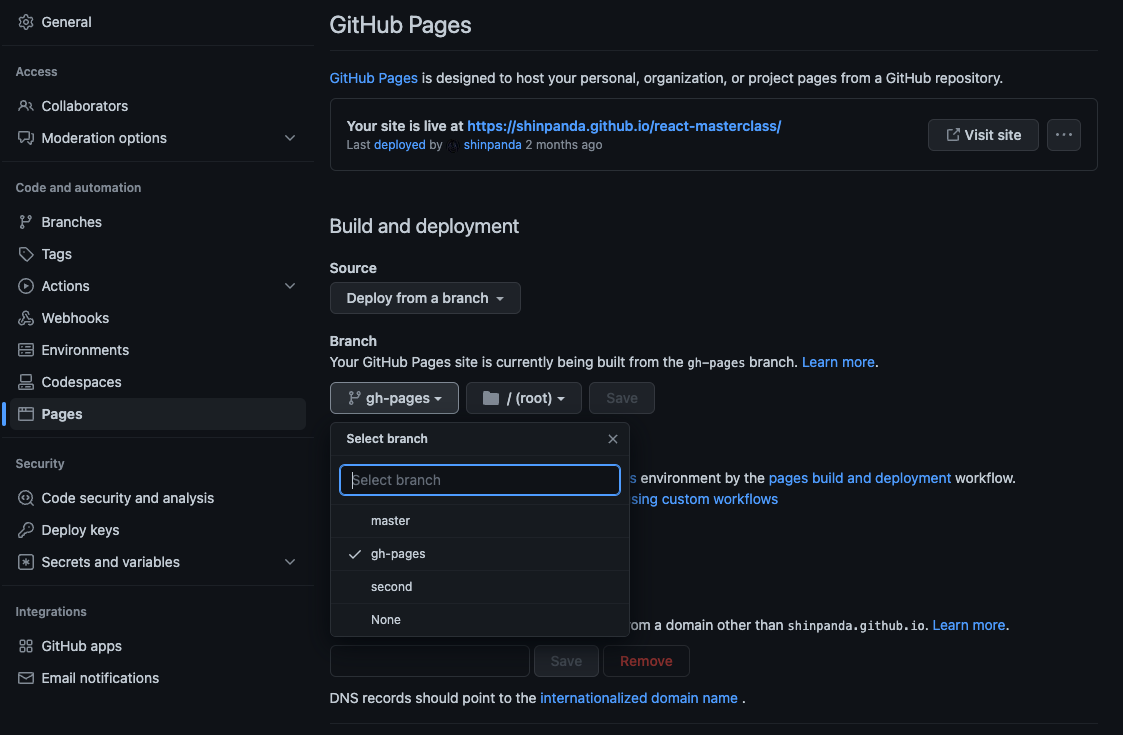Click the GitHub apps icon
This screenshot has height=735, width=1123.
pos(27,646)
